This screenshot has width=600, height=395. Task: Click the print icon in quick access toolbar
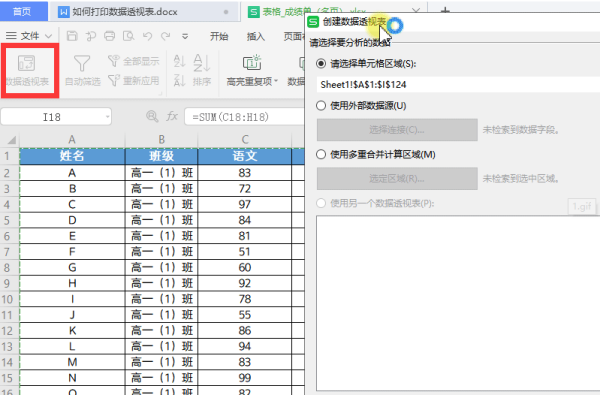(x=109, y=36)
